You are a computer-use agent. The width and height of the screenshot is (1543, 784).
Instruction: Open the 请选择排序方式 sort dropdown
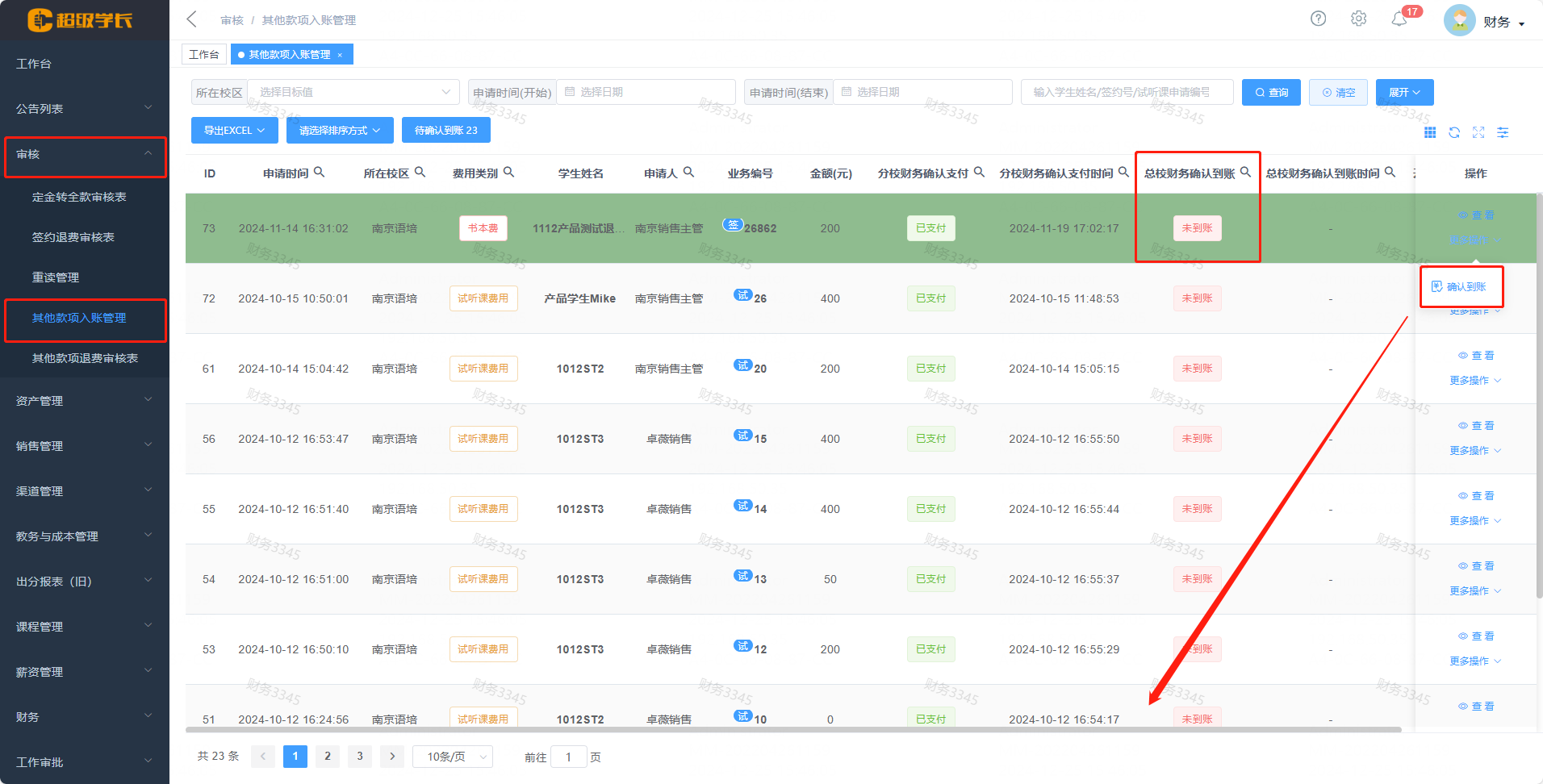(x=340, y=130)
